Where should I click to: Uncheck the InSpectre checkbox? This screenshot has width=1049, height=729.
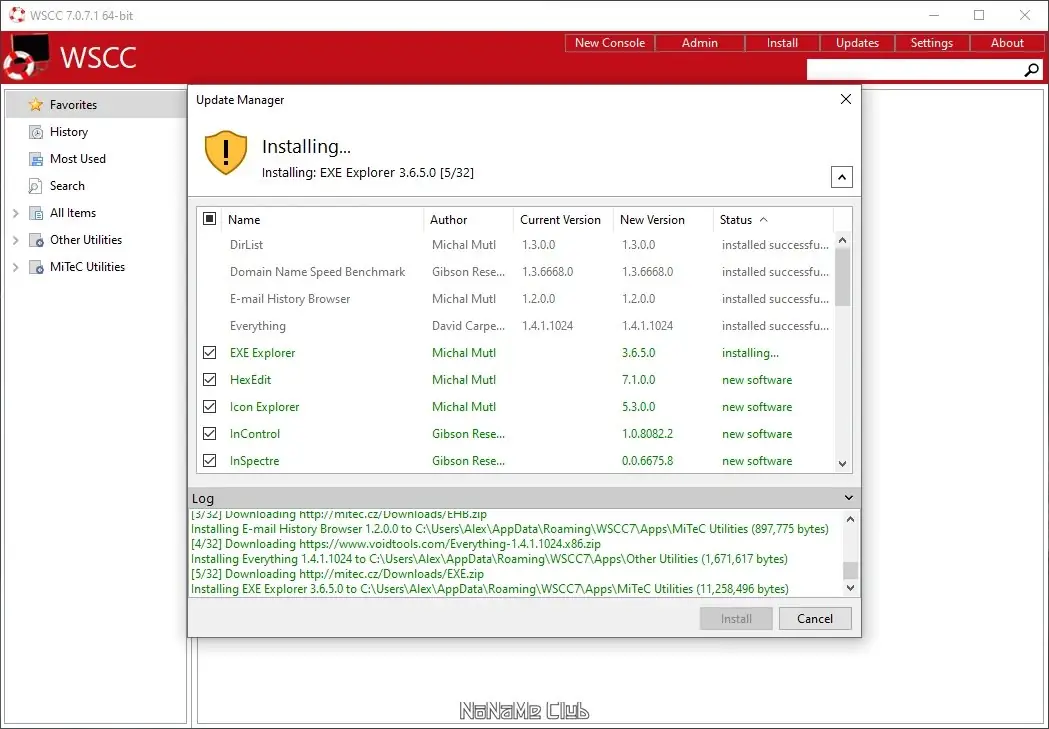[209, 461]
